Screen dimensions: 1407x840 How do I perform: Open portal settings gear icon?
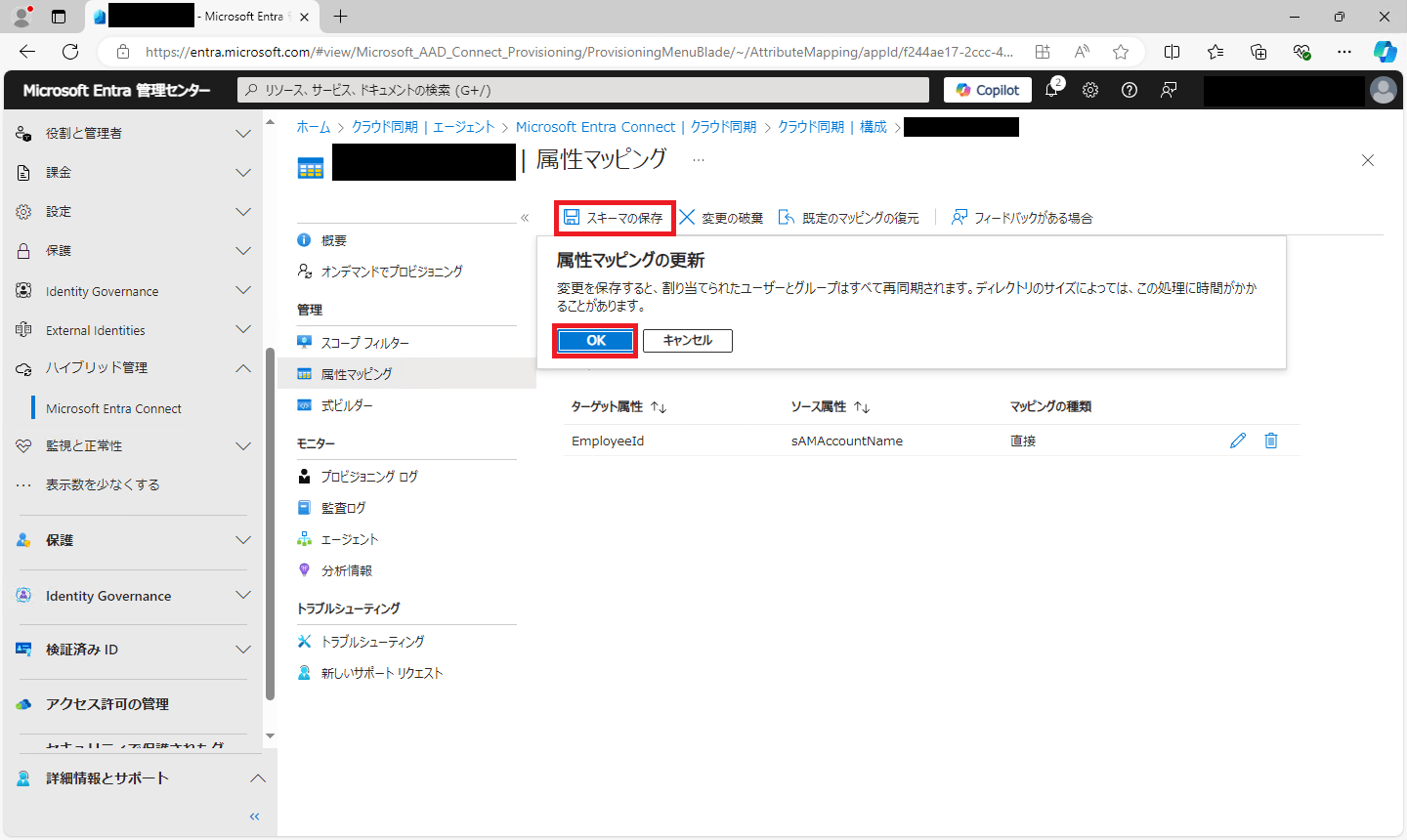[x=1090, y=90]
